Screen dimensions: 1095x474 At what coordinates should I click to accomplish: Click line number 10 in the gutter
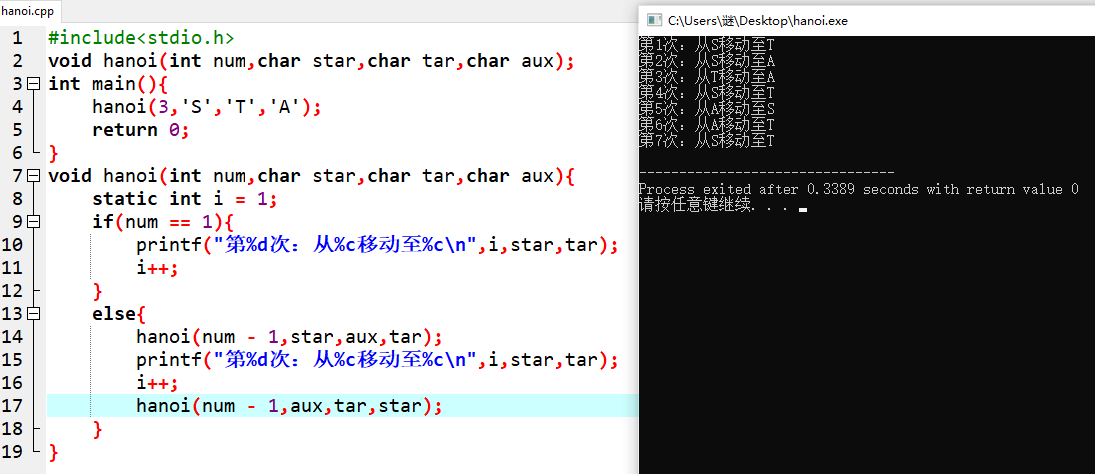pyautogui.click(x=13, y=245)
